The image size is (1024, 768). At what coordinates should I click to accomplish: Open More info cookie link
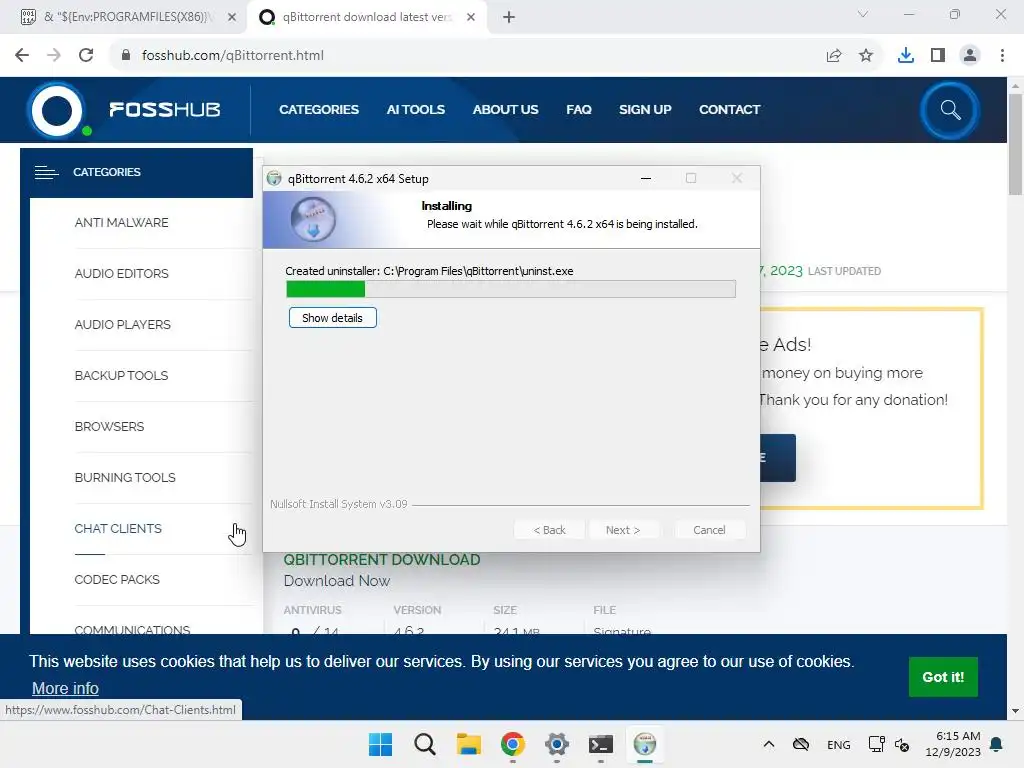(x=65, y=688)
